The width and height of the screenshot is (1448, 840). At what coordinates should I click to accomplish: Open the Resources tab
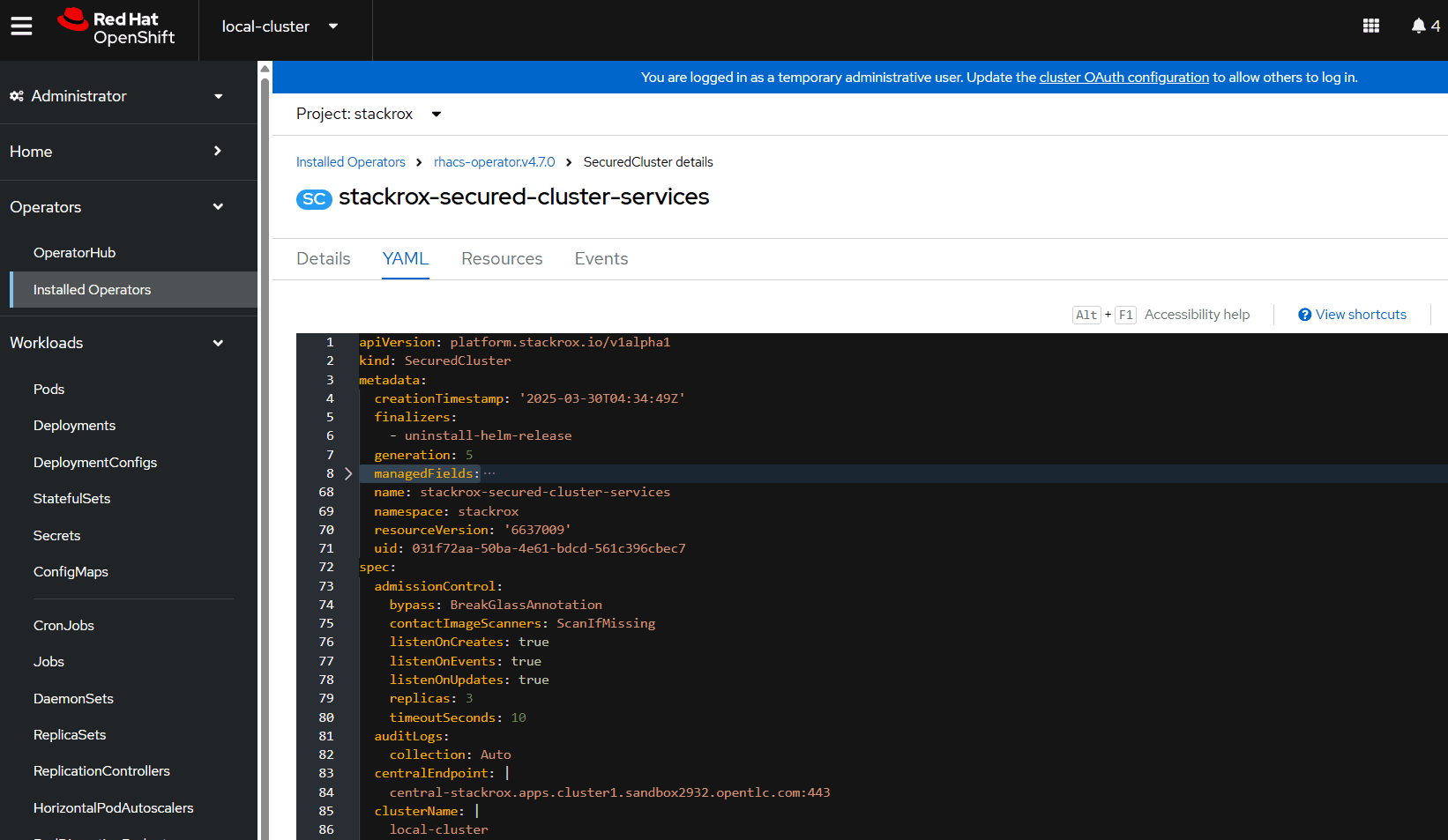click(502, 258)
